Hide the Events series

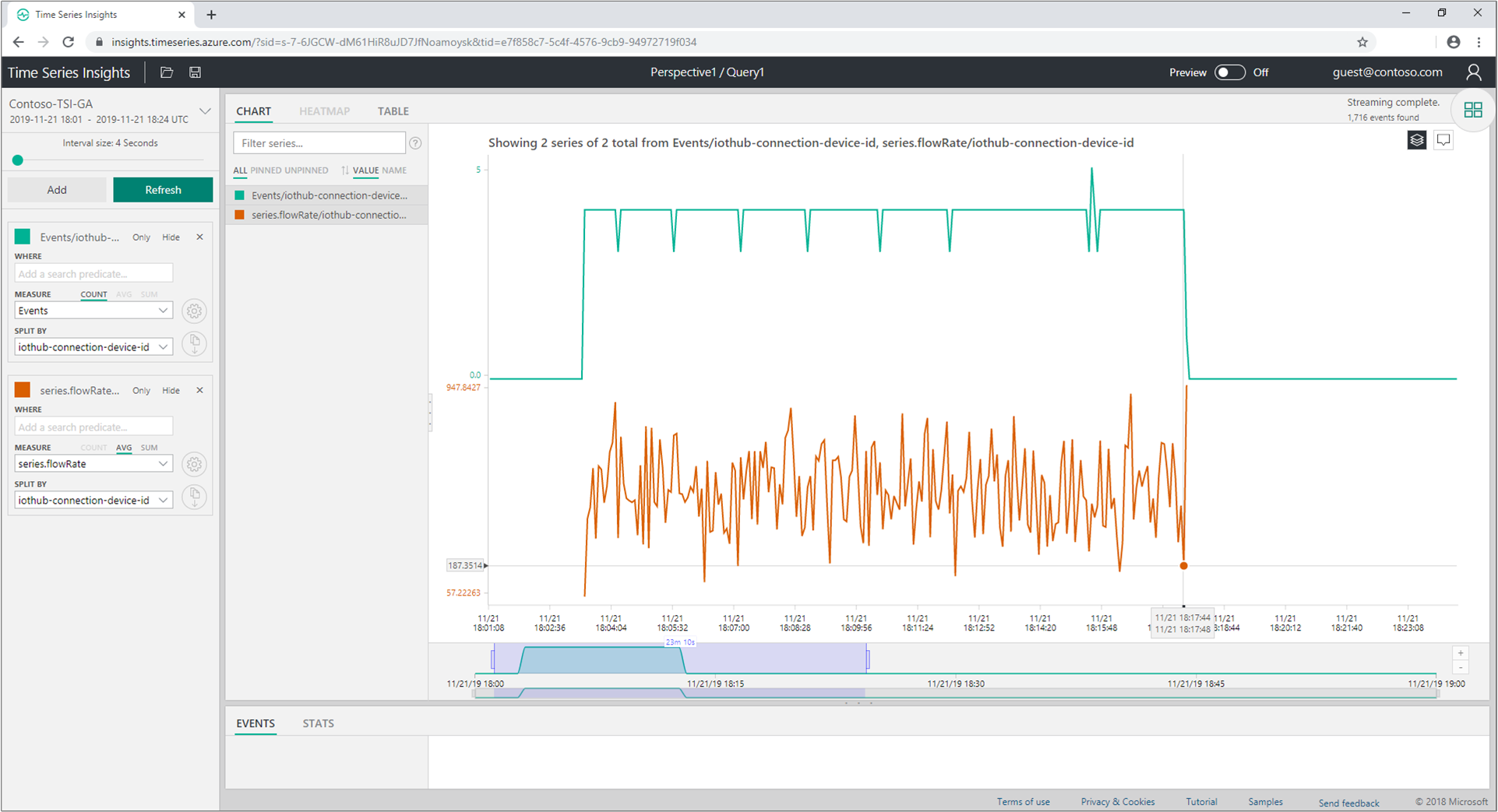click(171, 237)
